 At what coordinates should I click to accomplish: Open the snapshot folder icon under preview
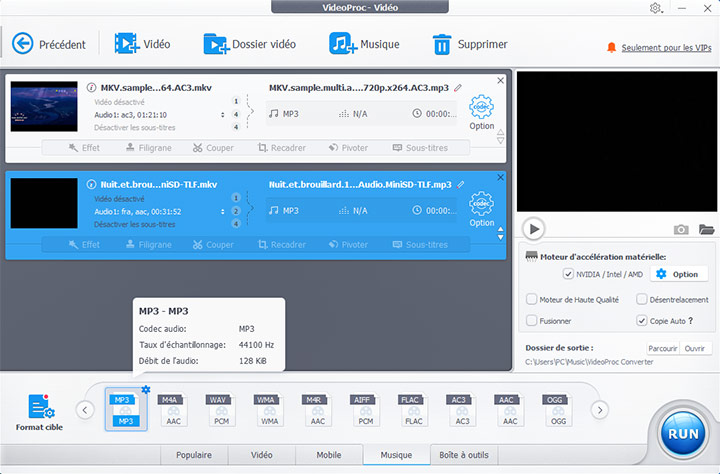pyautogui.click(x=706, y=229)
